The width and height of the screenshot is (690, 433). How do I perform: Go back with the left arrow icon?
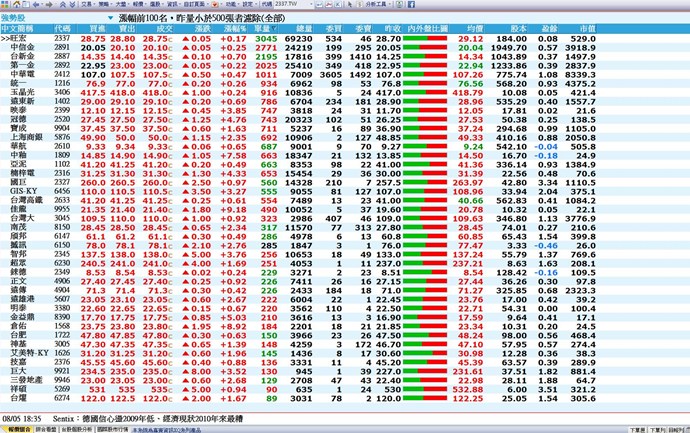(36, 5)
